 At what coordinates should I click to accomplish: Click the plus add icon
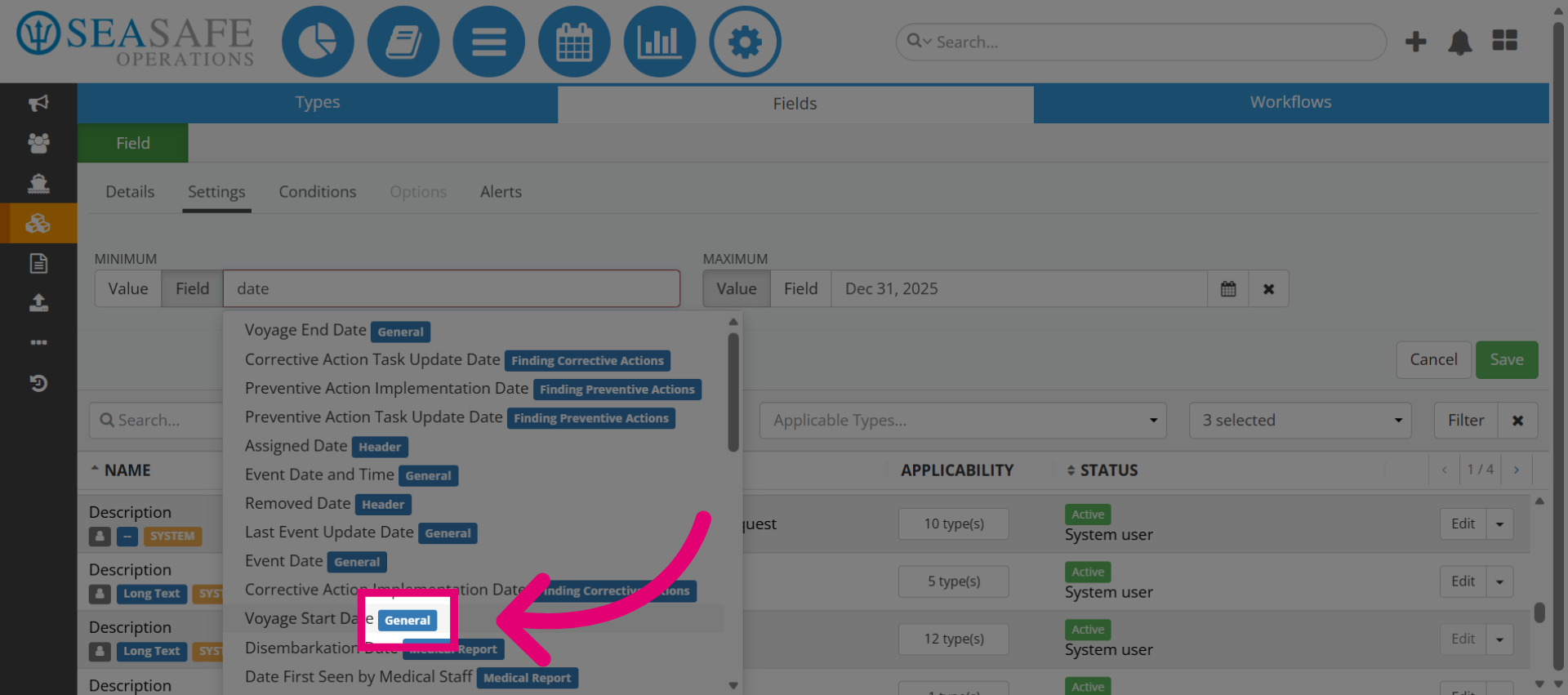1415,42
